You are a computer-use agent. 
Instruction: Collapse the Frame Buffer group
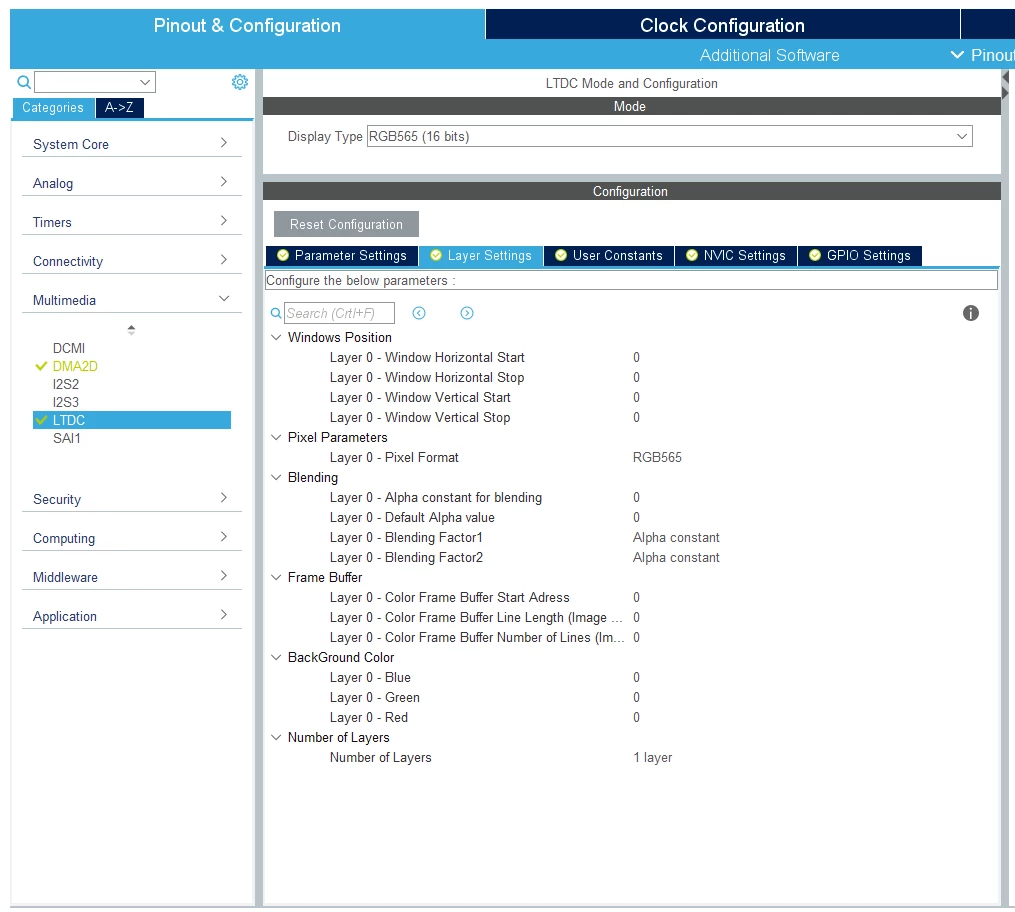pos(276,577)
